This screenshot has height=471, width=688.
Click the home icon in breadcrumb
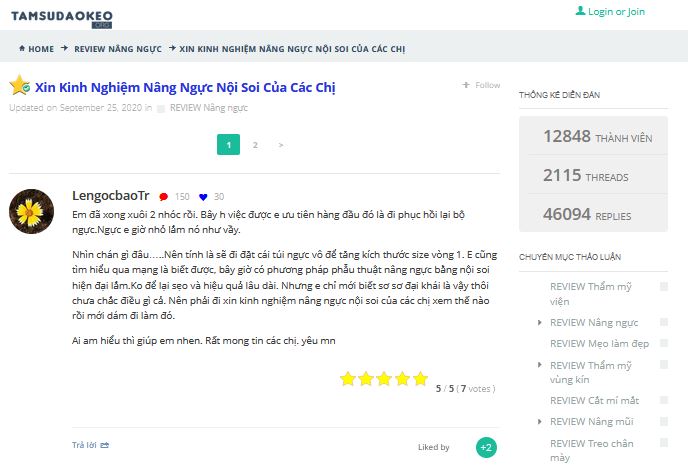(x=22, y=48)
